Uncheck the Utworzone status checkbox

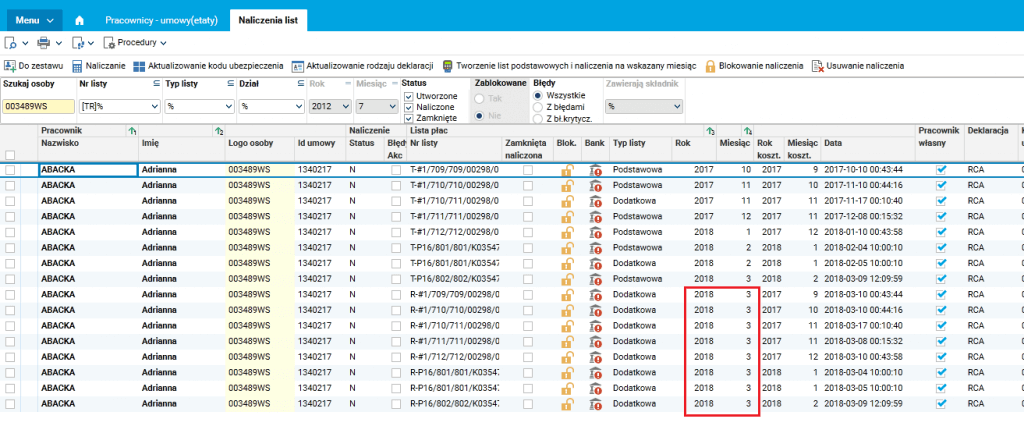pyautogui.click(x=409, y=97)
